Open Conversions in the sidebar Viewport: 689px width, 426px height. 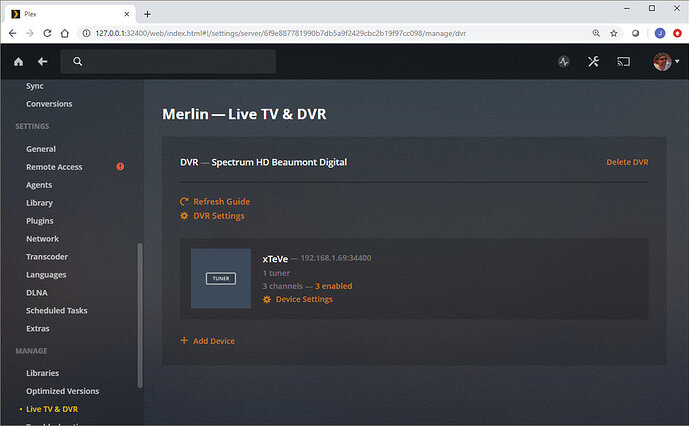tap(49, 104)
